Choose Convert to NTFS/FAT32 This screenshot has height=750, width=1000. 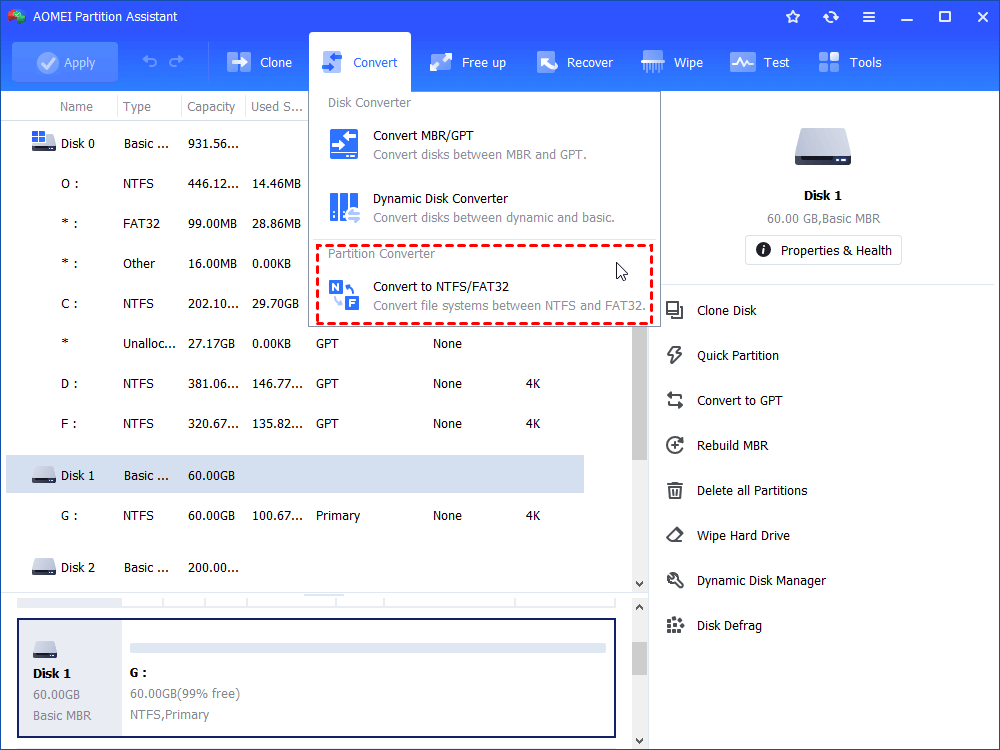[x=485, y=296]
